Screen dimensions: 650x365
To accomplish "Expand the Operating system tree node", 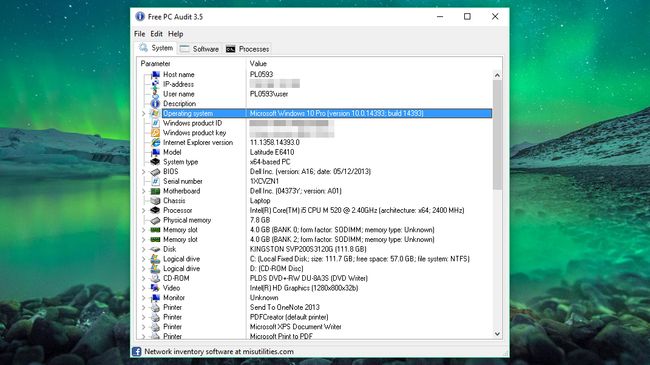I will pyautogui.click(x=144, y=113).
